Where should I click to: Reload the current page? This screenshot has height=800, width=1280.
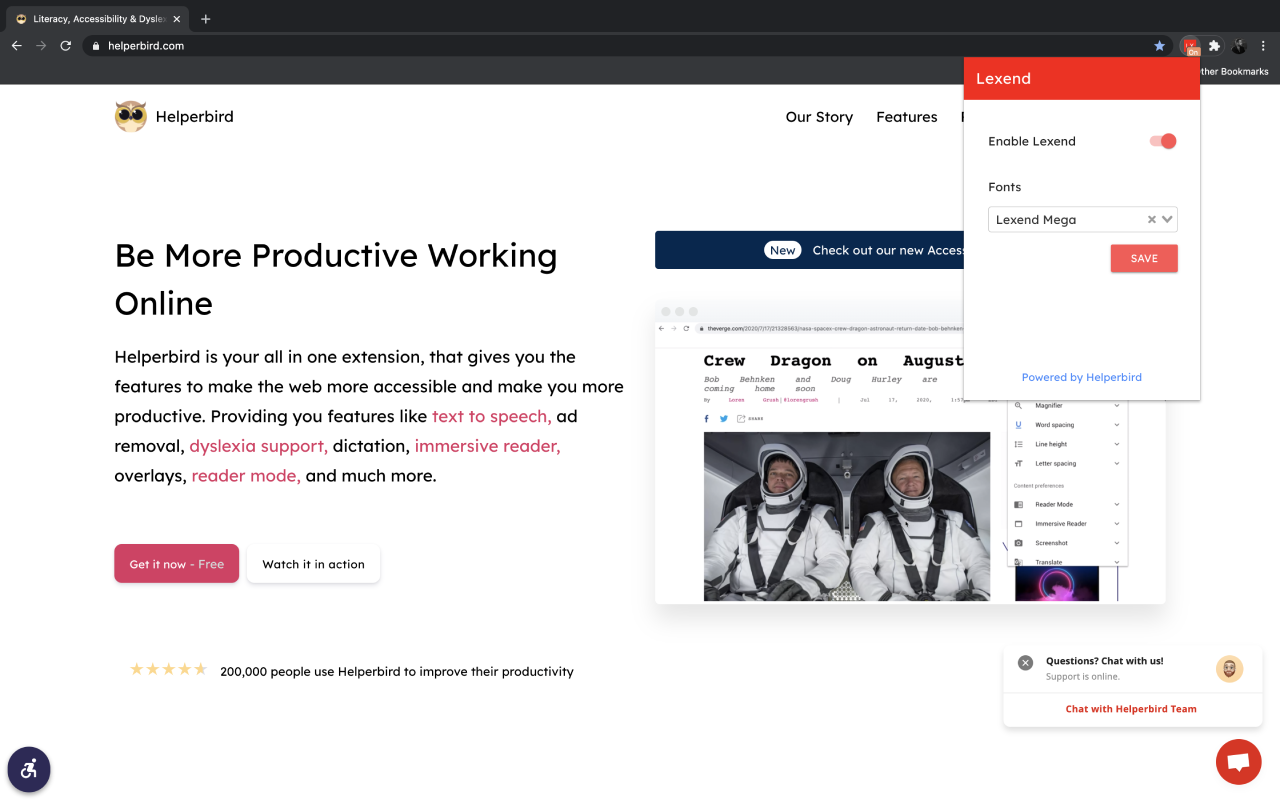pyautogui.click(x=66, y=46)
